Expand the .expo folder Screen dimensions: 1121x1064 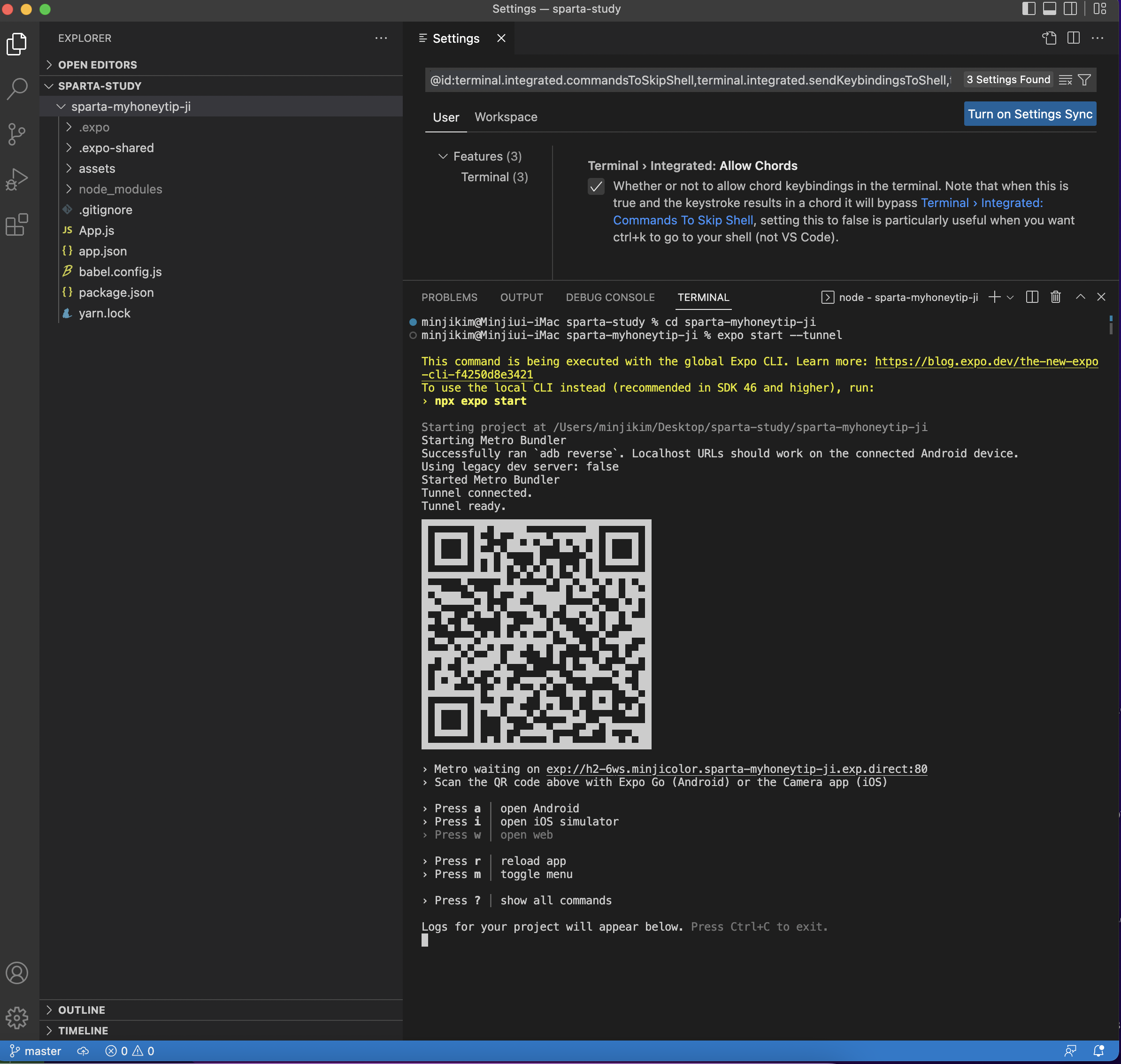[221, 128]
